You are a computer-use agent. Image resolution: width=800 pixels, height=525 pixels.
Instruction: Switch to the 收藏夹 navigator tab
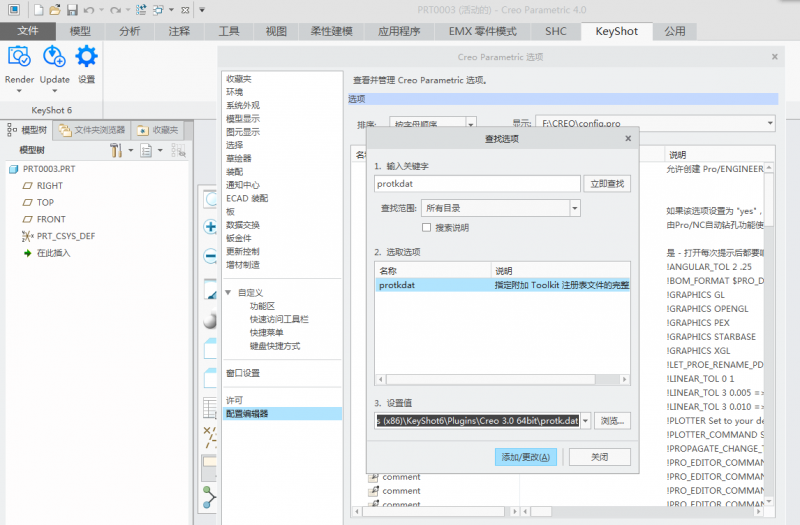coord(158,131)
